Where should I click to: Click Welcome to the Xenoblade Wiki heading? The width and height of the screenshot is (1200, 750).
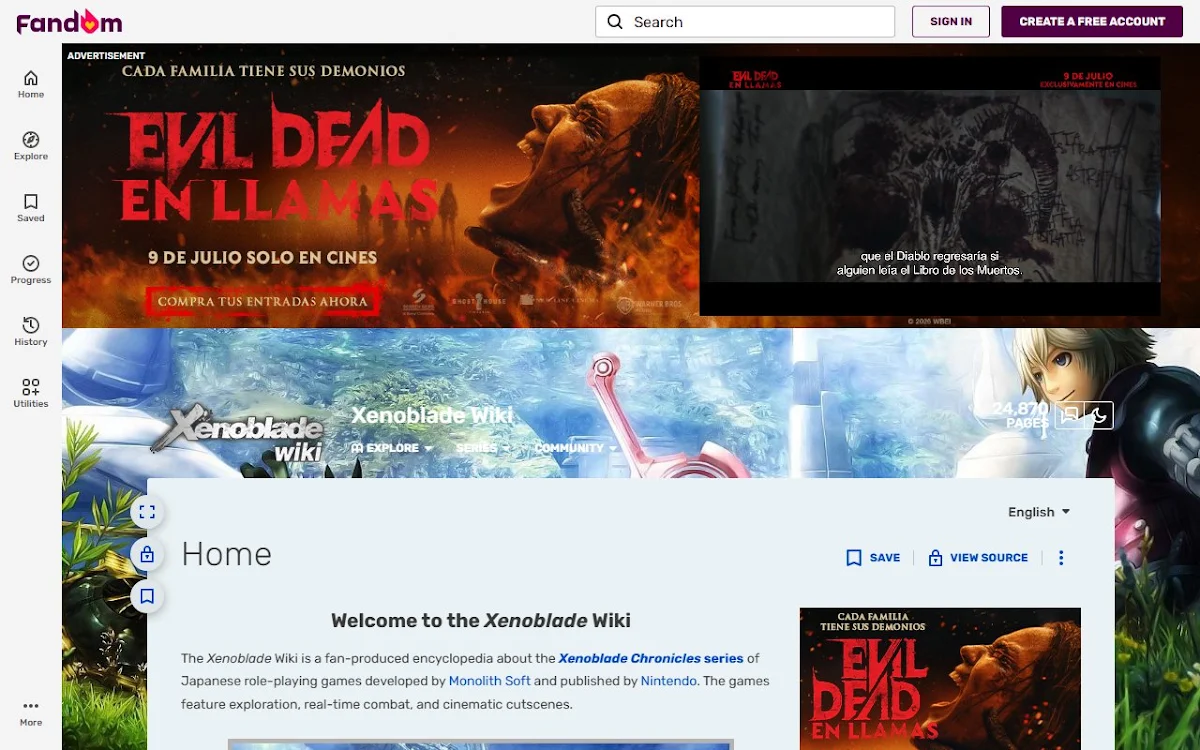[481, 620]
